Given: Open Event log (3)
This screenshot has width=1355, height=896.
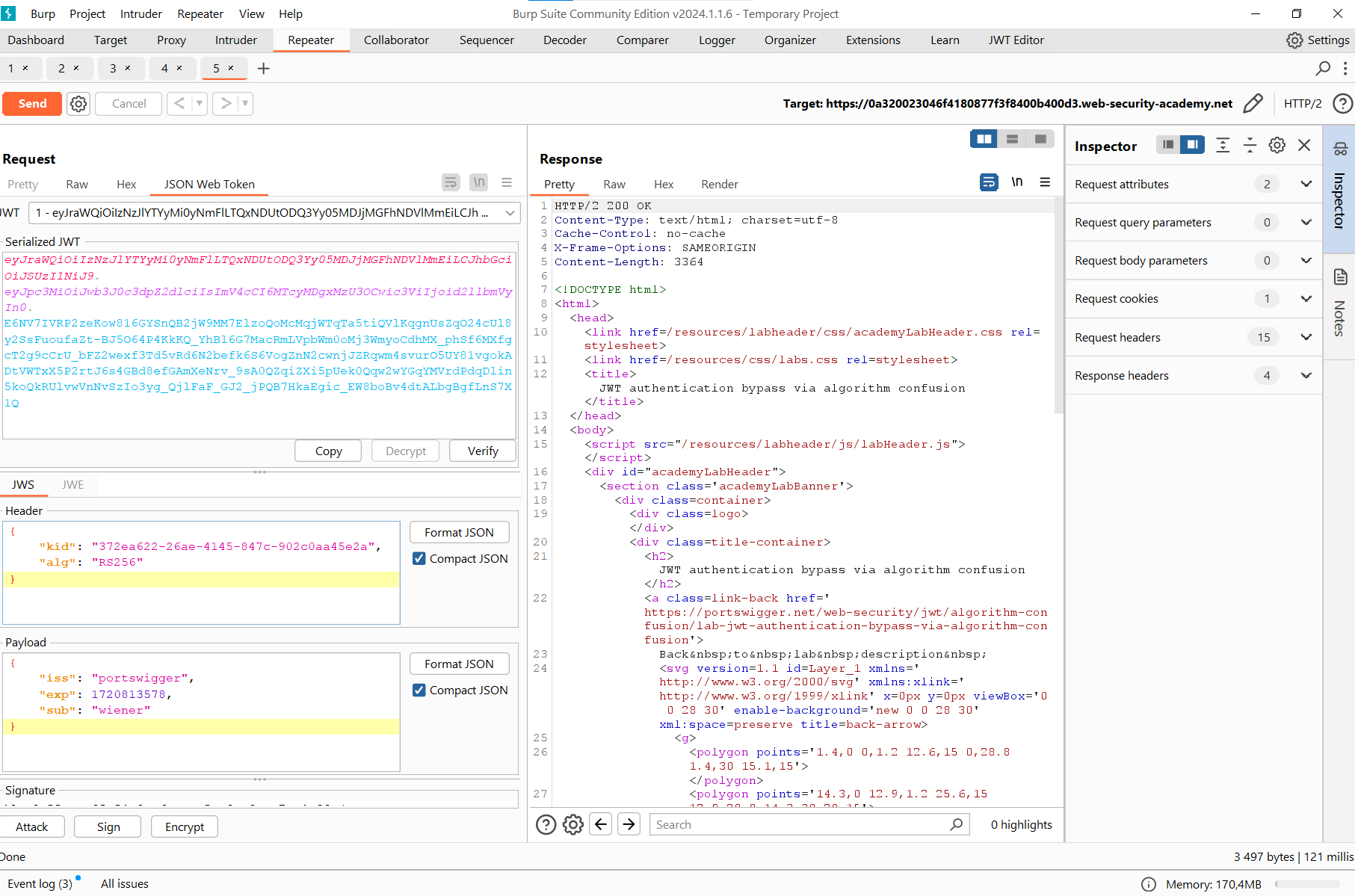Looking at the screenshot, I should pos(40,883).
